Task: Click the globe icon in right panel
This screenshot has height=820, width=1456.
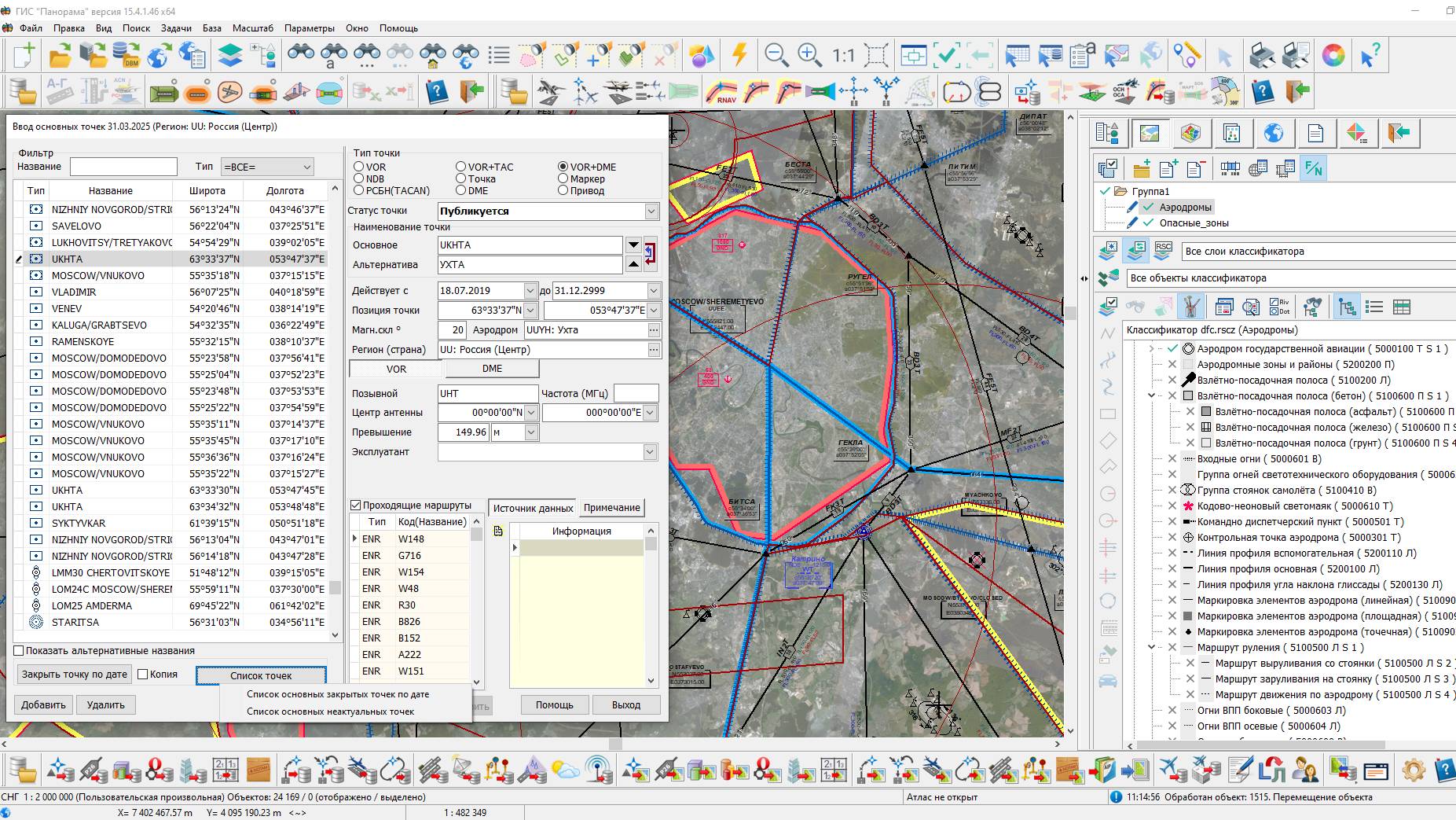Action: pos(1273,134)
